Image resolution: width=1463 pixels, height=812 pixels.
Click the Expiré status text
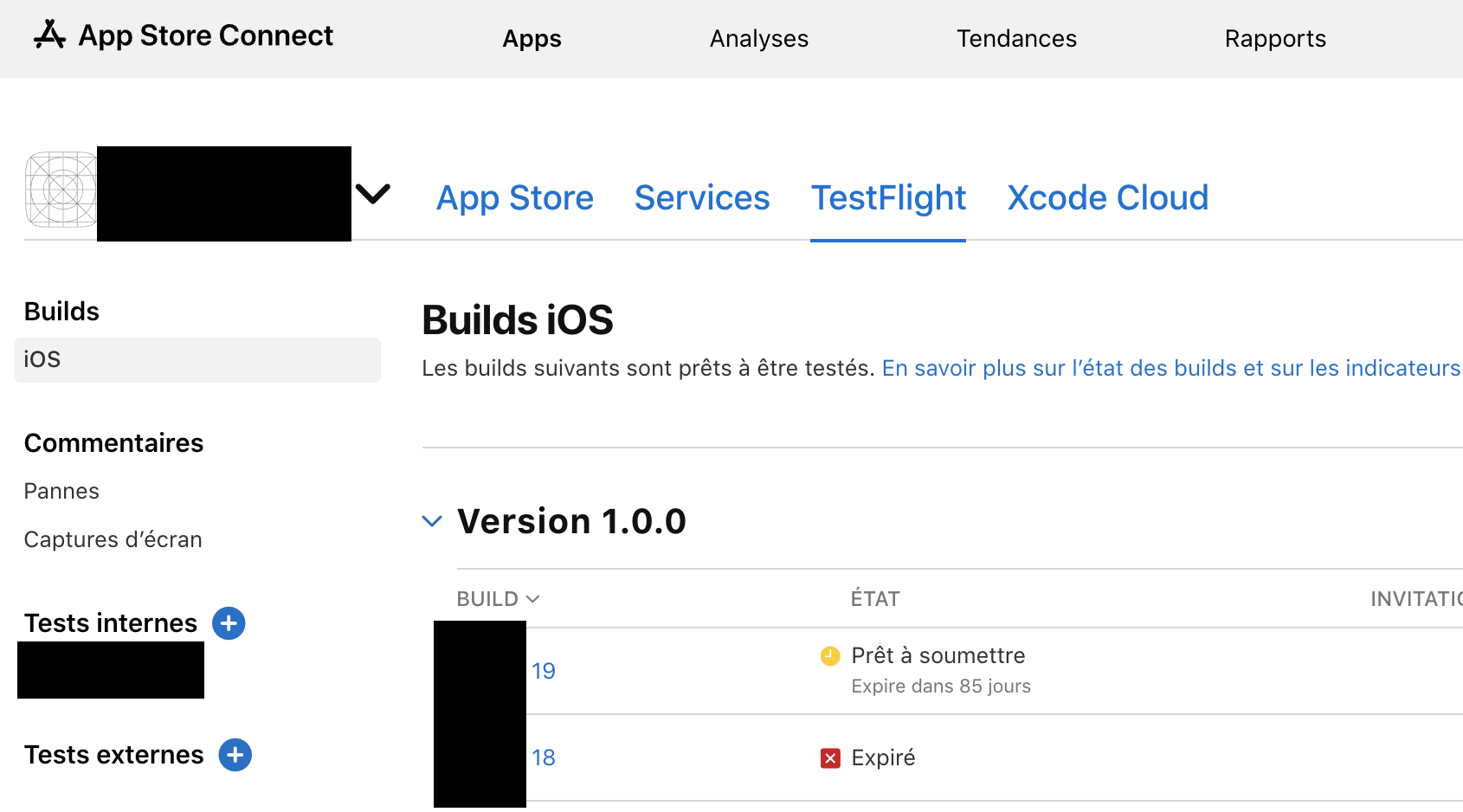[883, 758]
